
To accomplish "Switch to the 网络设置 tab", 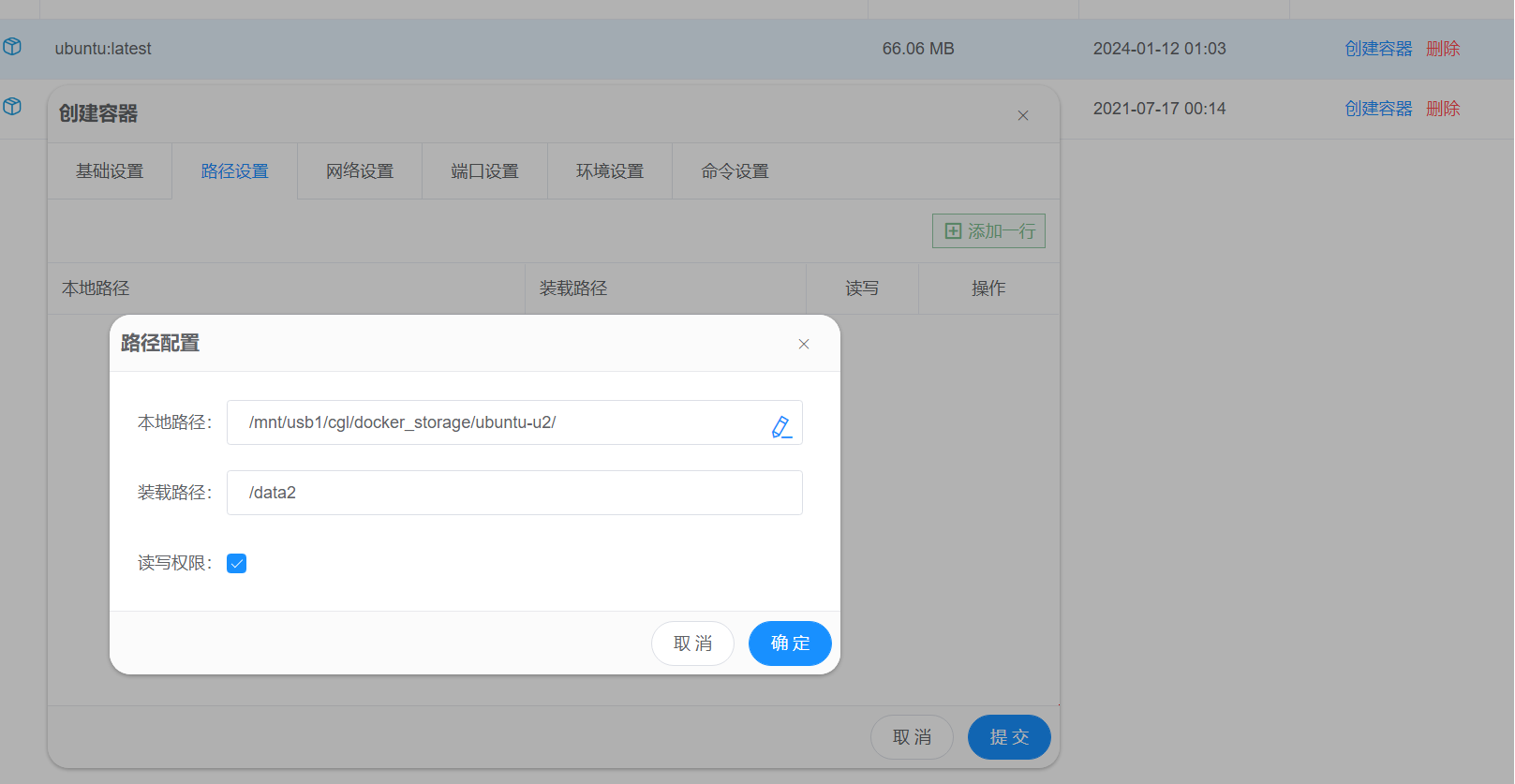I will coord(360,171).
